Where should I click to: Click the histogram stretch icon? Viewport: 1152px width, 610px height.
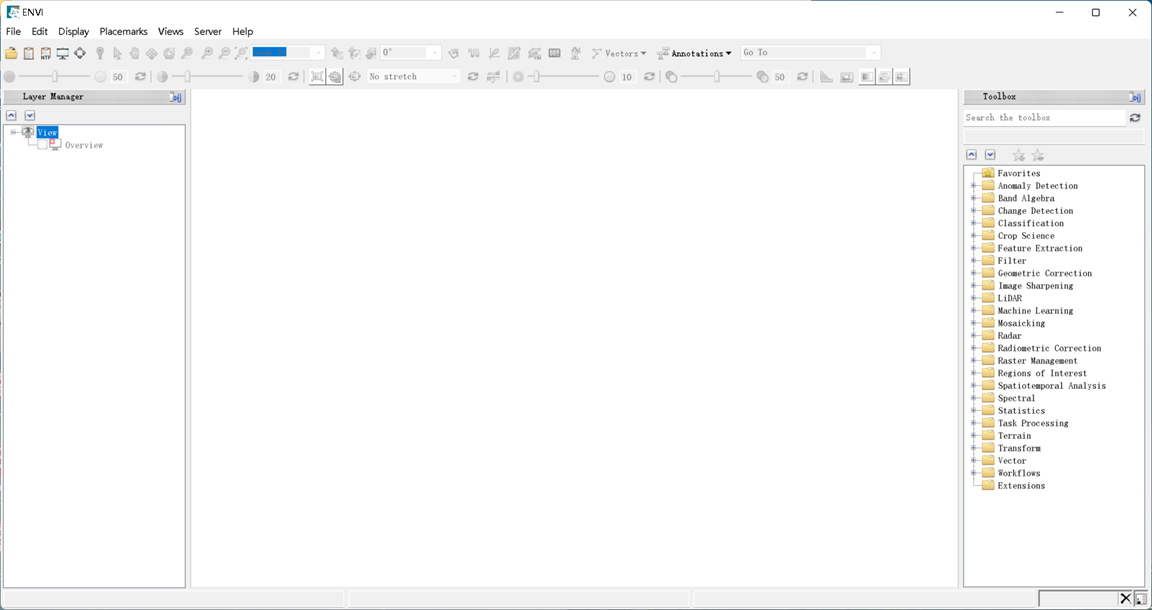coord(493,76)
